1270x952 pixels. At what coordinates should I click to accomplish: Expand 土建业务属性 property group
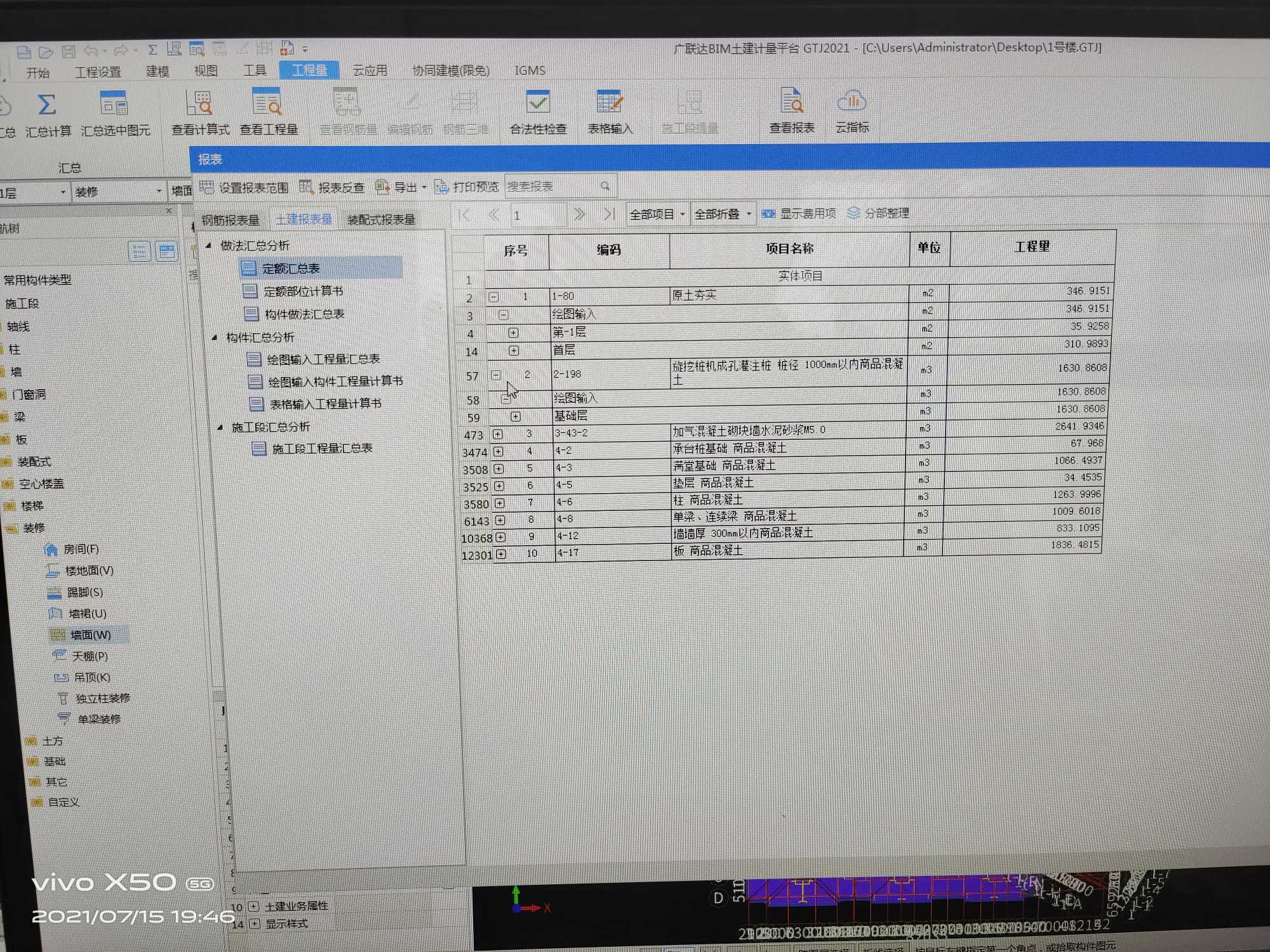(253, 906)
